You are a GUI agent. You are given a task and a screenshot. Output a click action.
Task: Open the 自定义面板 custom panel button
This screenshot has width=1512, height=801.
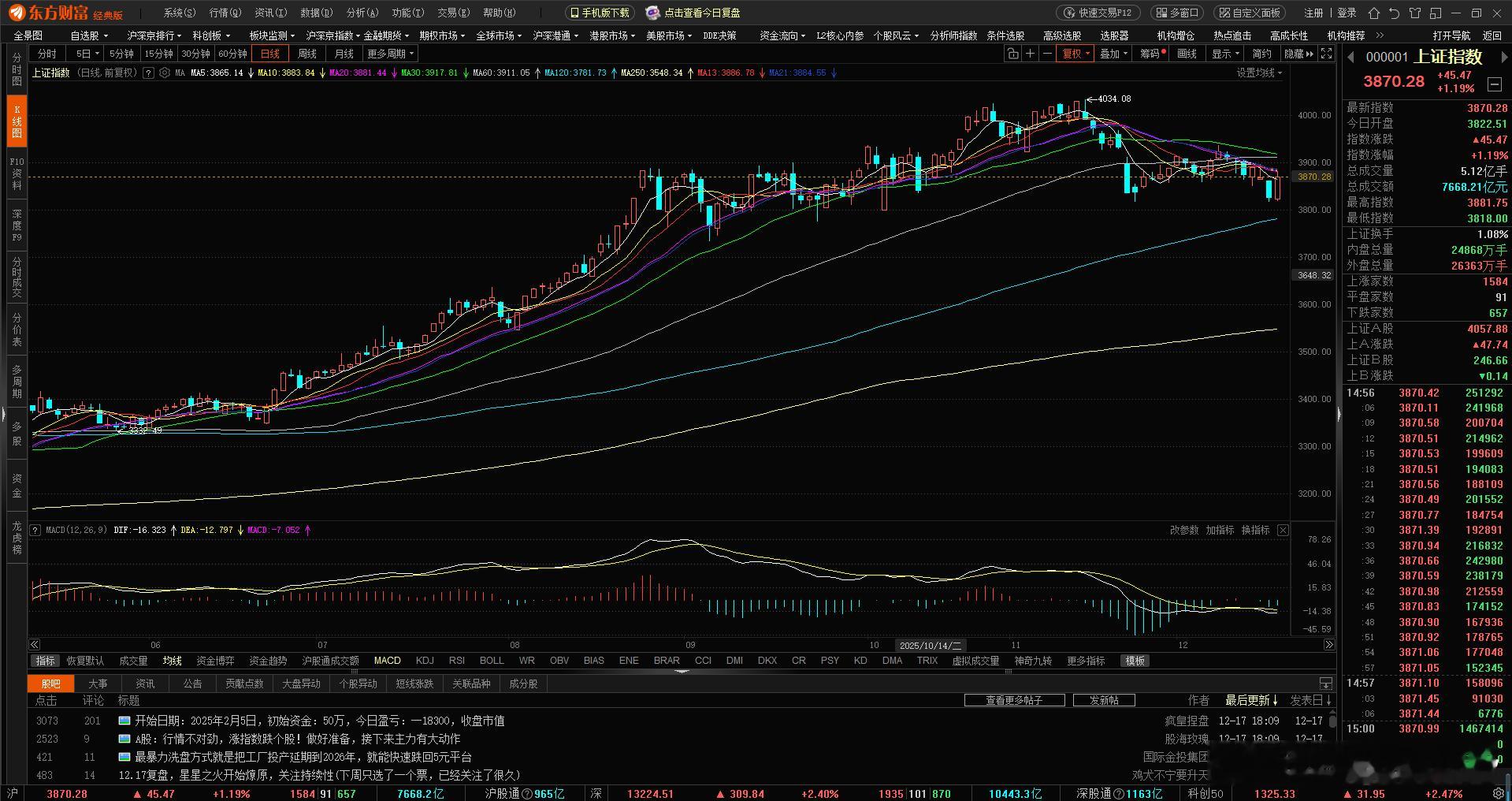(1250, 13)
